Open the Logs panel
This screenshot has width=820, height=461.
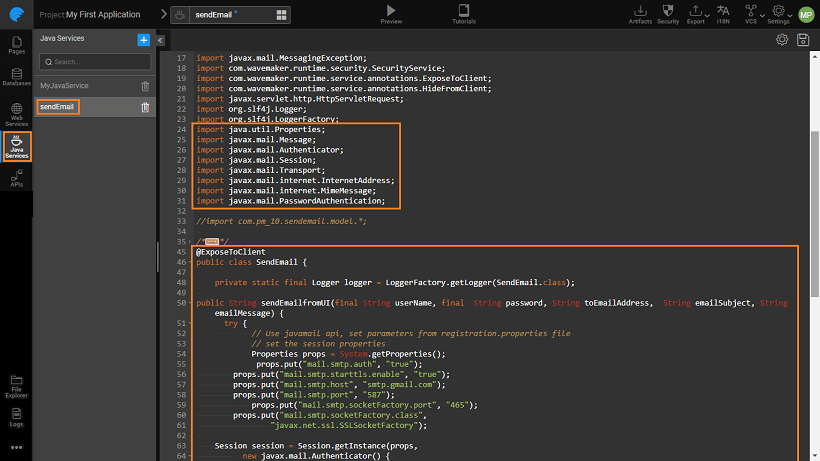16,416
